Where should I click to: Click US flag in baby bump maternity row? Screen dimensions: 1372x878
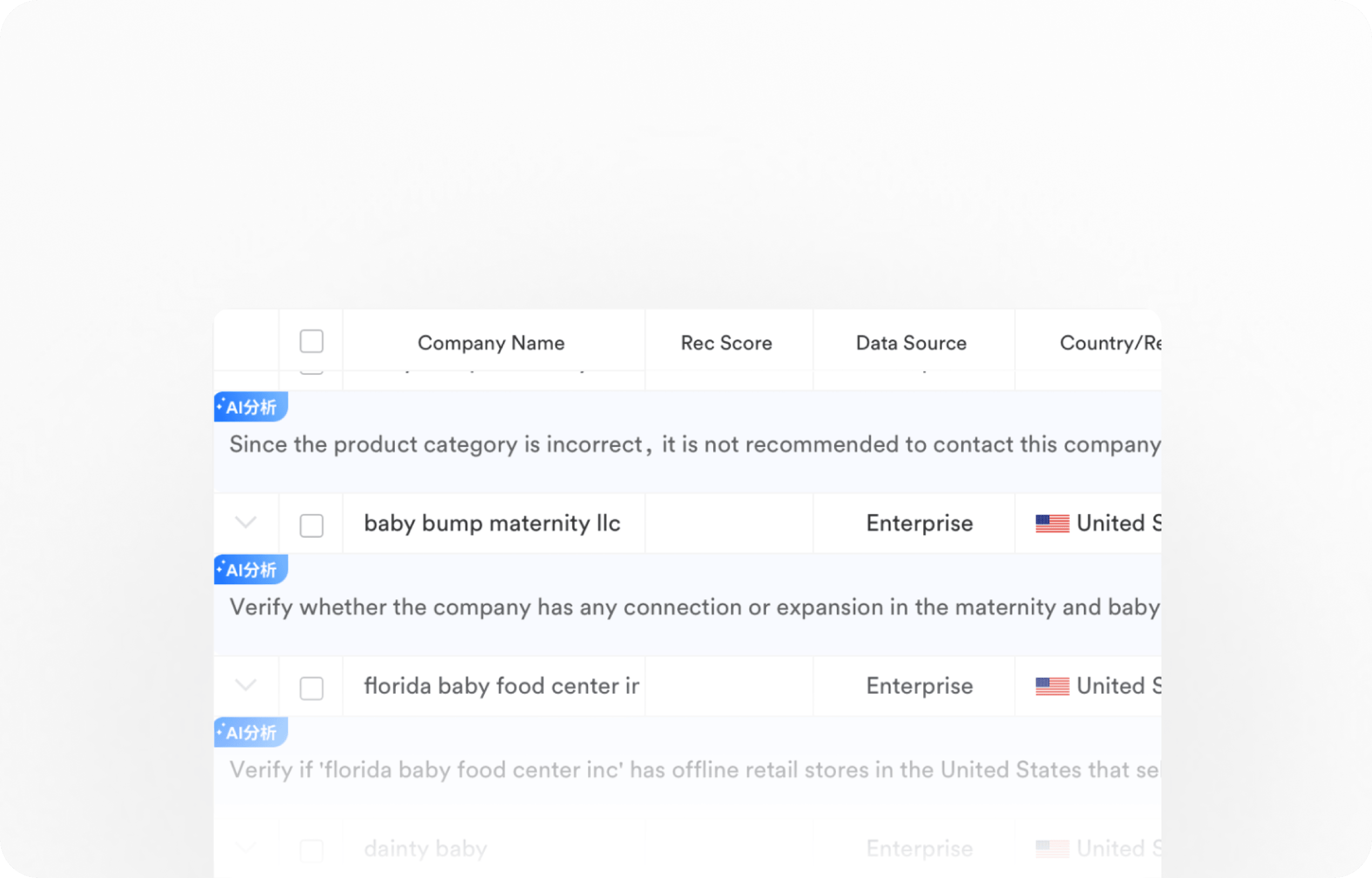[x=1052, y=523]
